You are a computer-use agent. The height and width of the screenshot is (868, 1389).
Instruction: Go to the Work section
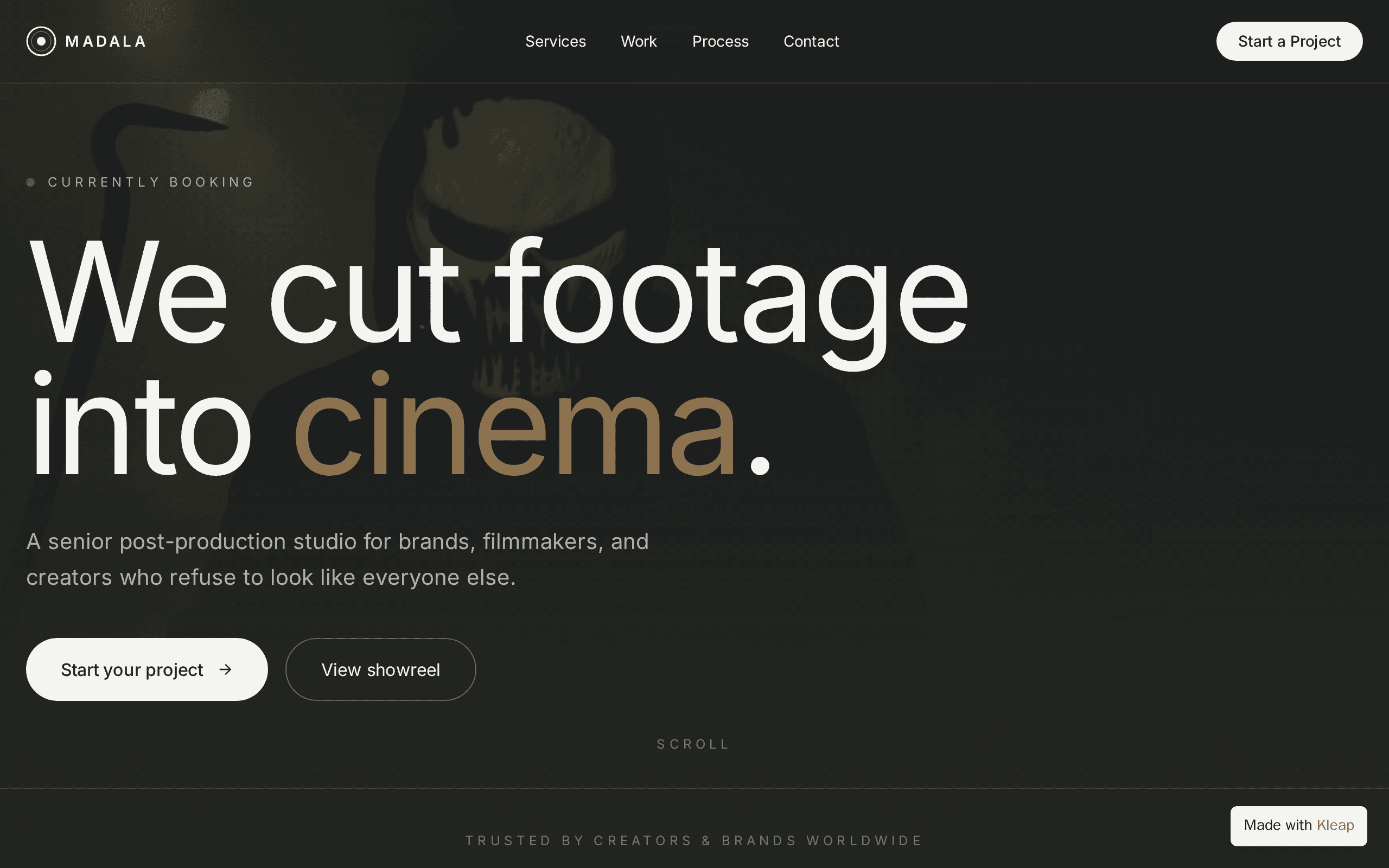[x=638, y=41]
